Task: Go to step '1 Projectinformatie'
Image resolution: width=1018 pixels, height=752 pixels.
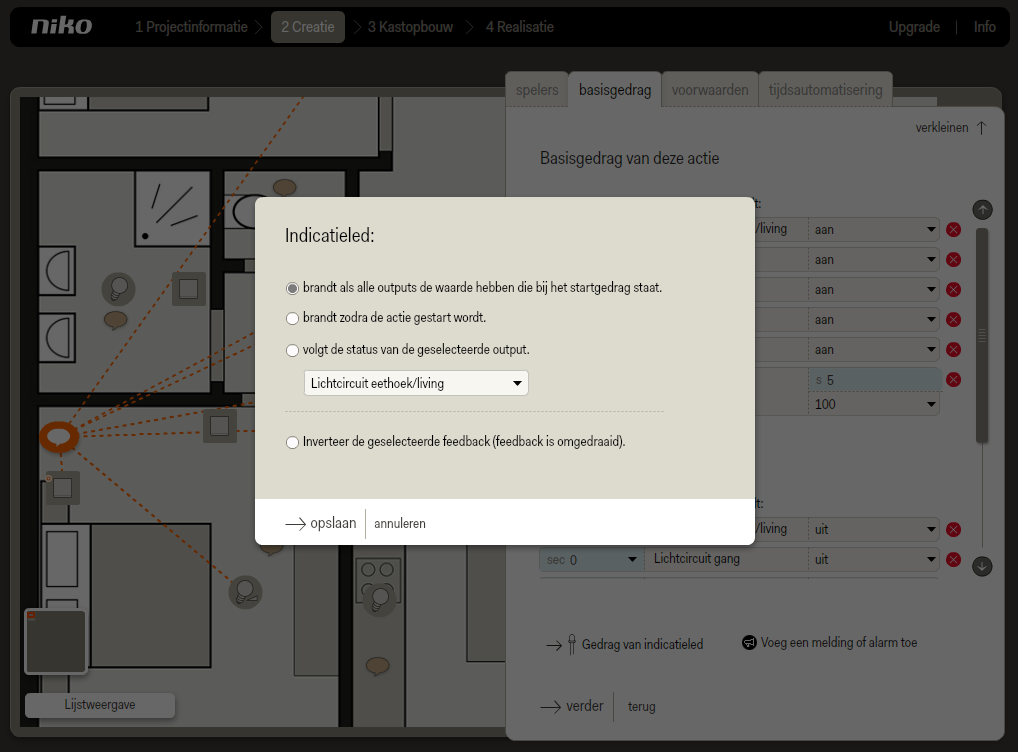Action: 192,27
